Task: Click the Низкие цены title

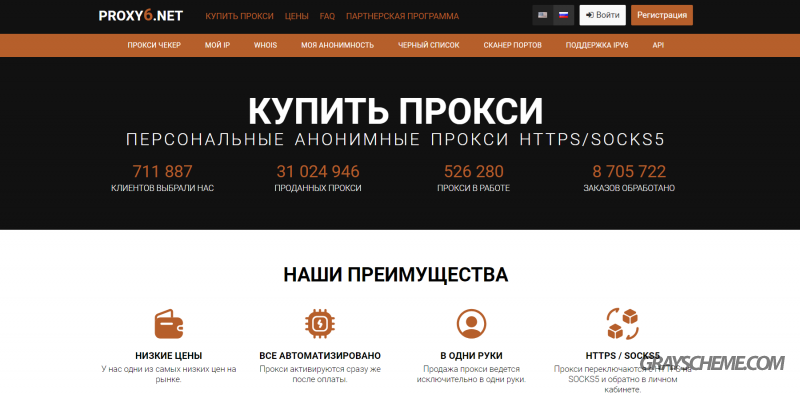Action: [169, 356]
